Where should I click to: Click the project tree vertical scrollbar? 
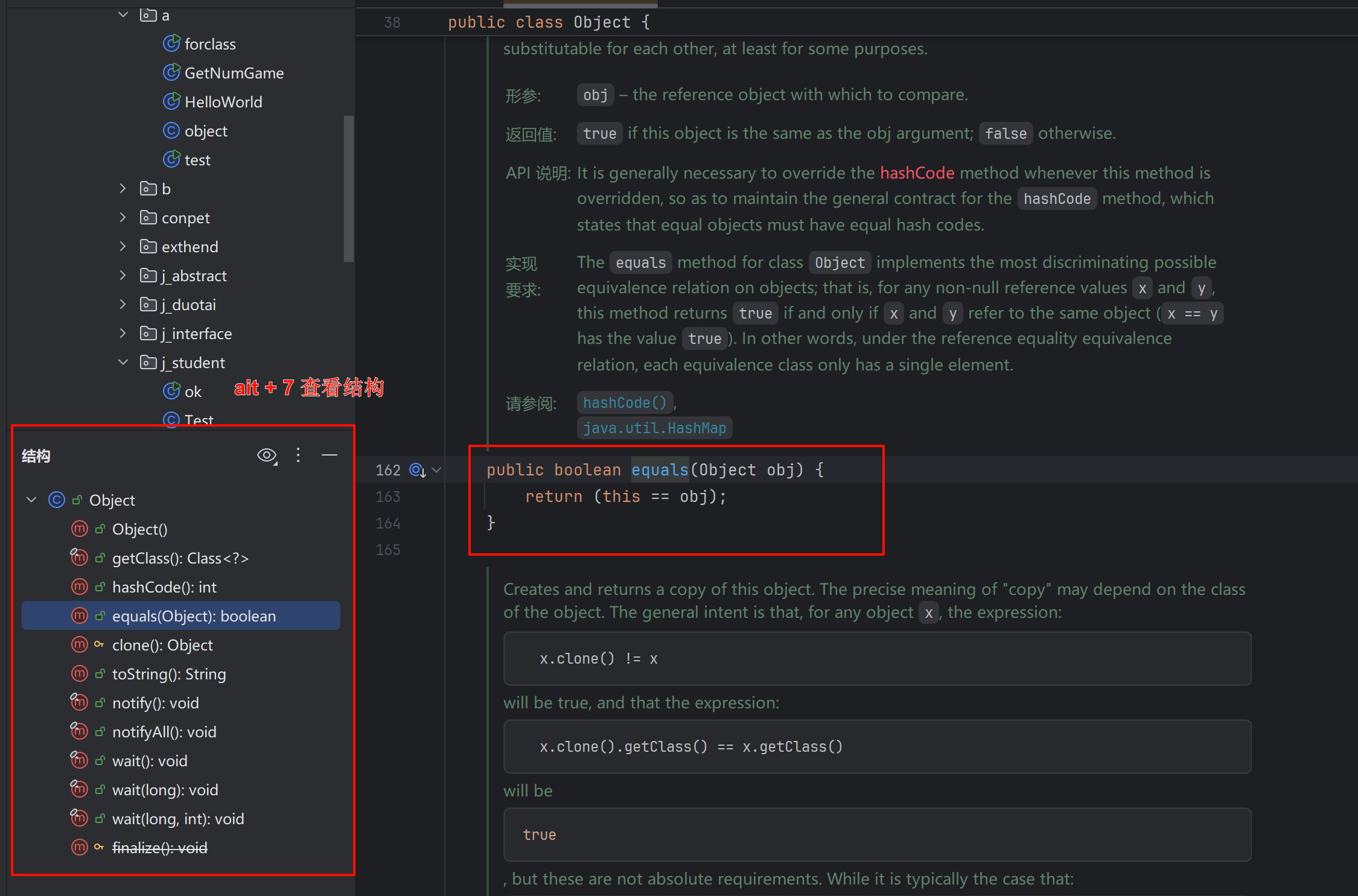pyautogui.click(x=348, y=188)
